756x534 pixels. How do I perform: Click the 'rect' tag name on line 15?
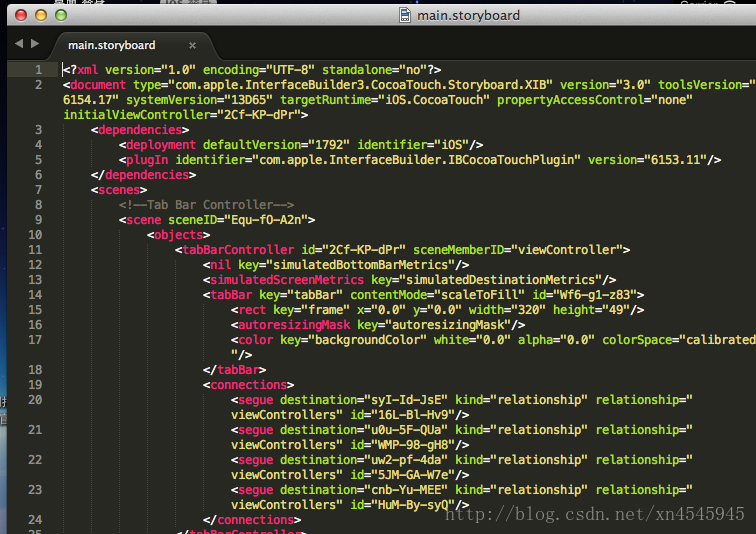252,310
